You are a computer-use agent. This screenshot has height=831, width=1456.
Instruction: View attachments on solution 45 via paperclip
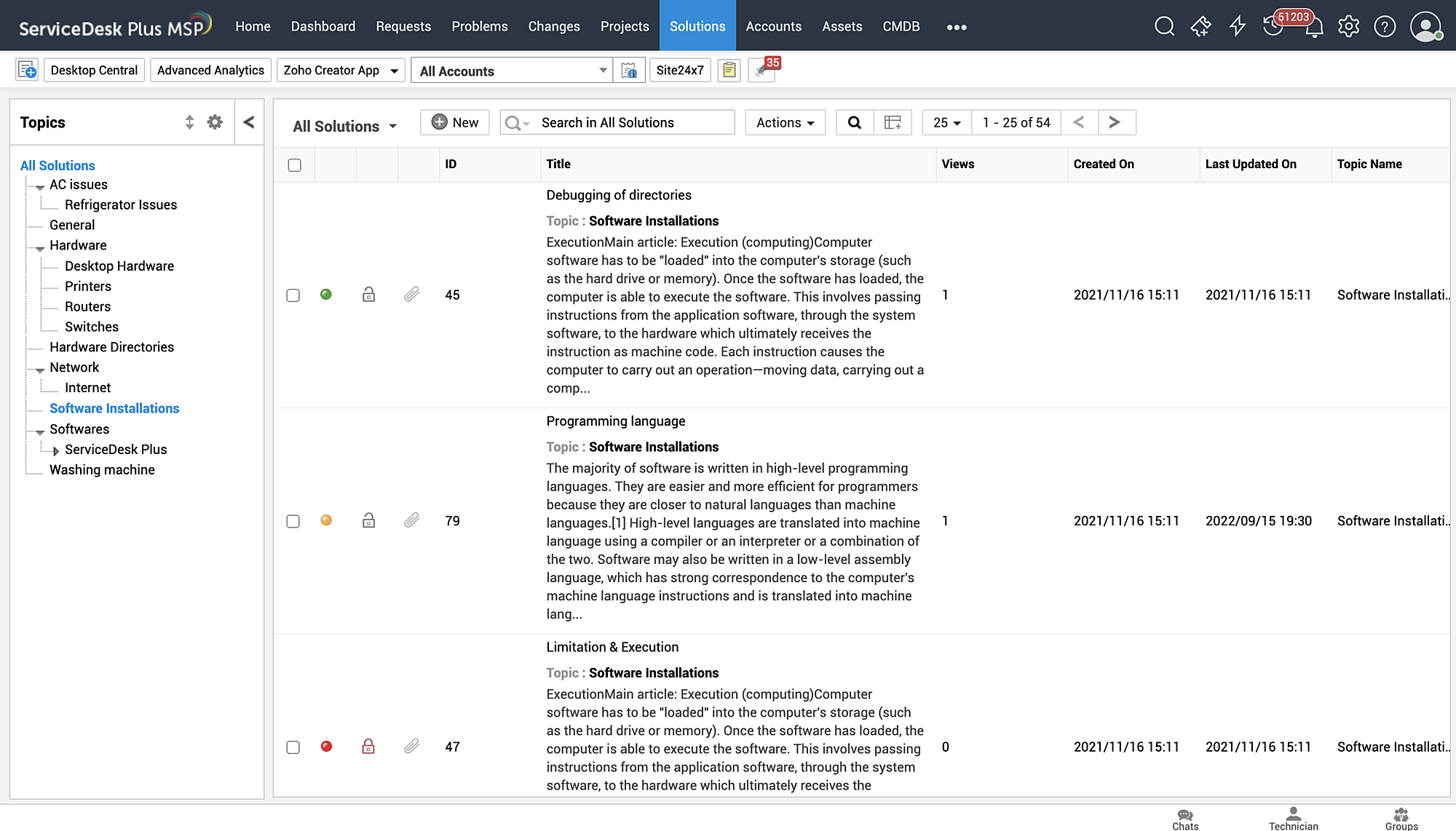click(x=412, y=294)
